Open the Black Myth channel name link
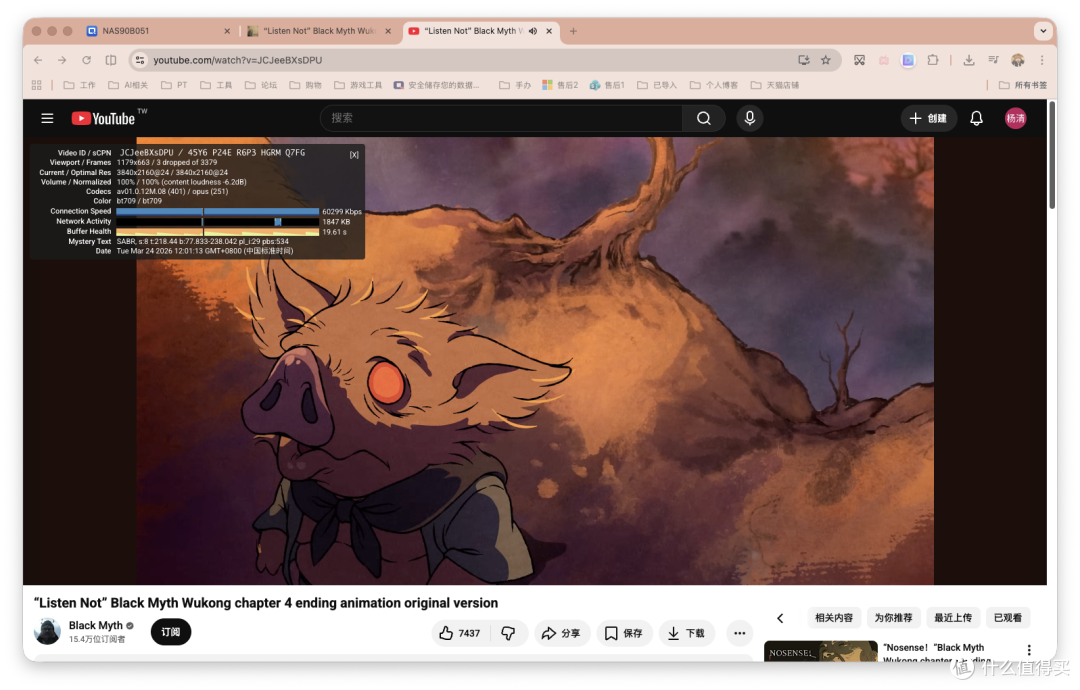 (96, 625)
